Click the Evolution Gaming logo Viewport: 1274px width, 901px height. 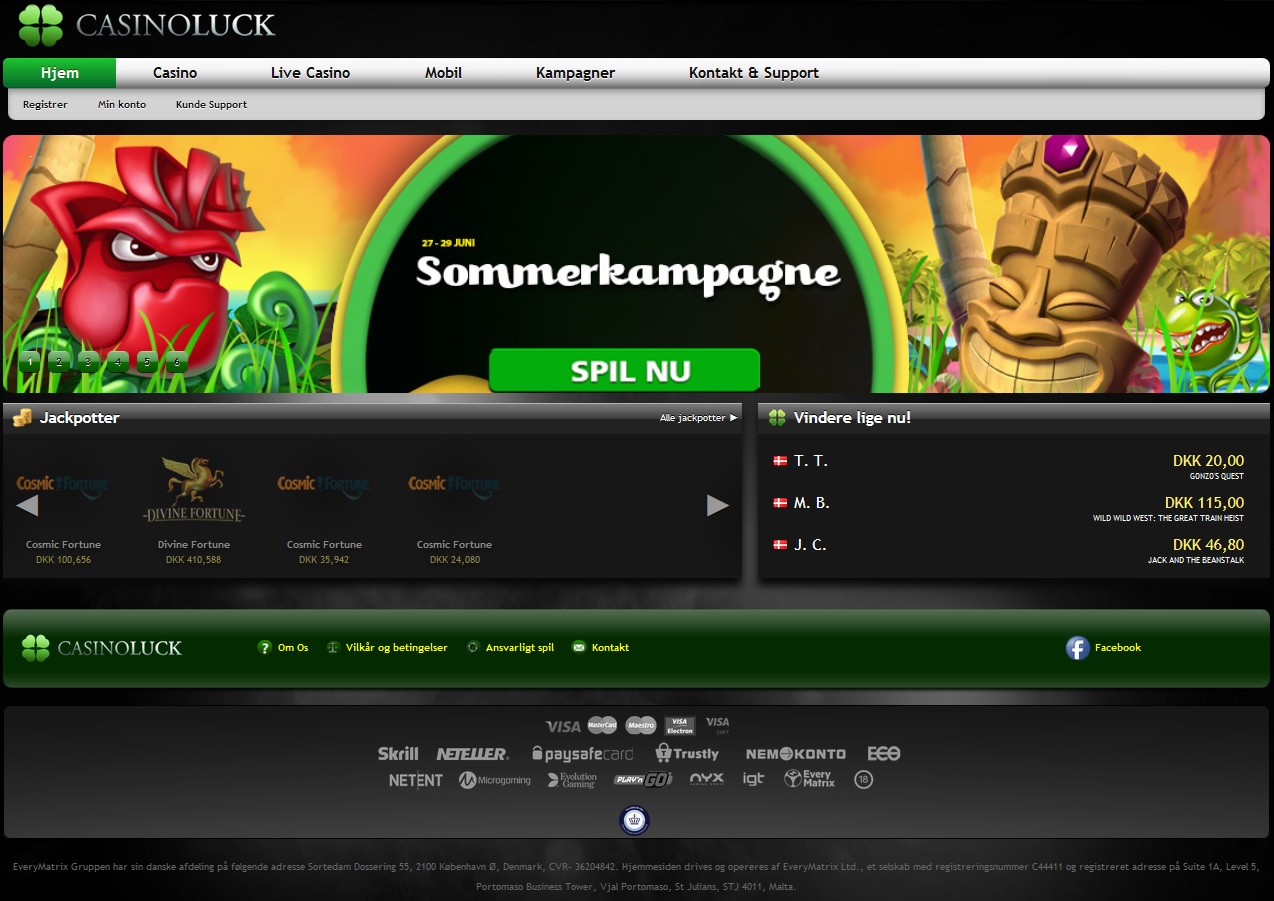572,780
